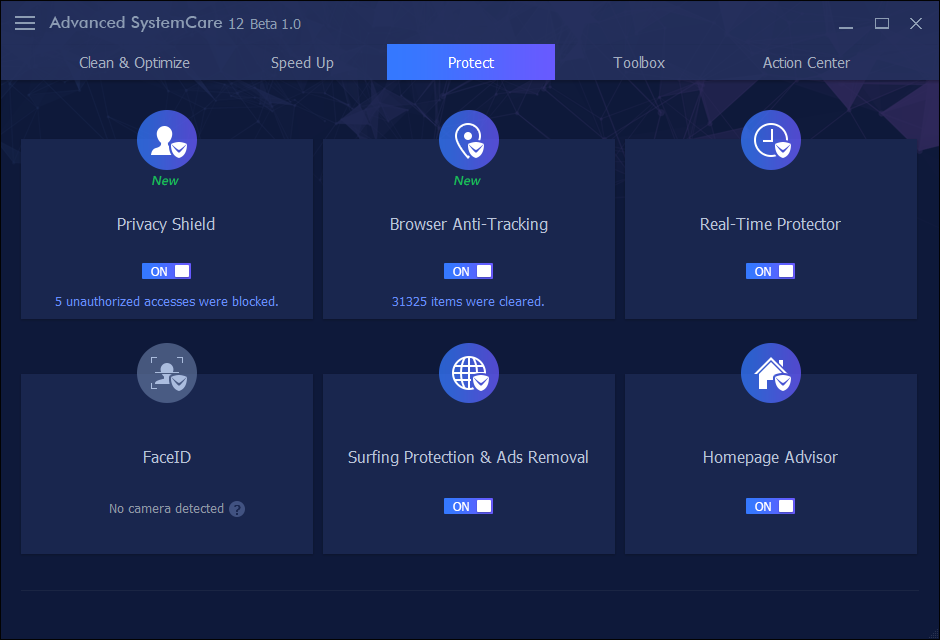Click the Real-Time Protector clock icon
The image size is (940, 640).
tap(771, 140)
